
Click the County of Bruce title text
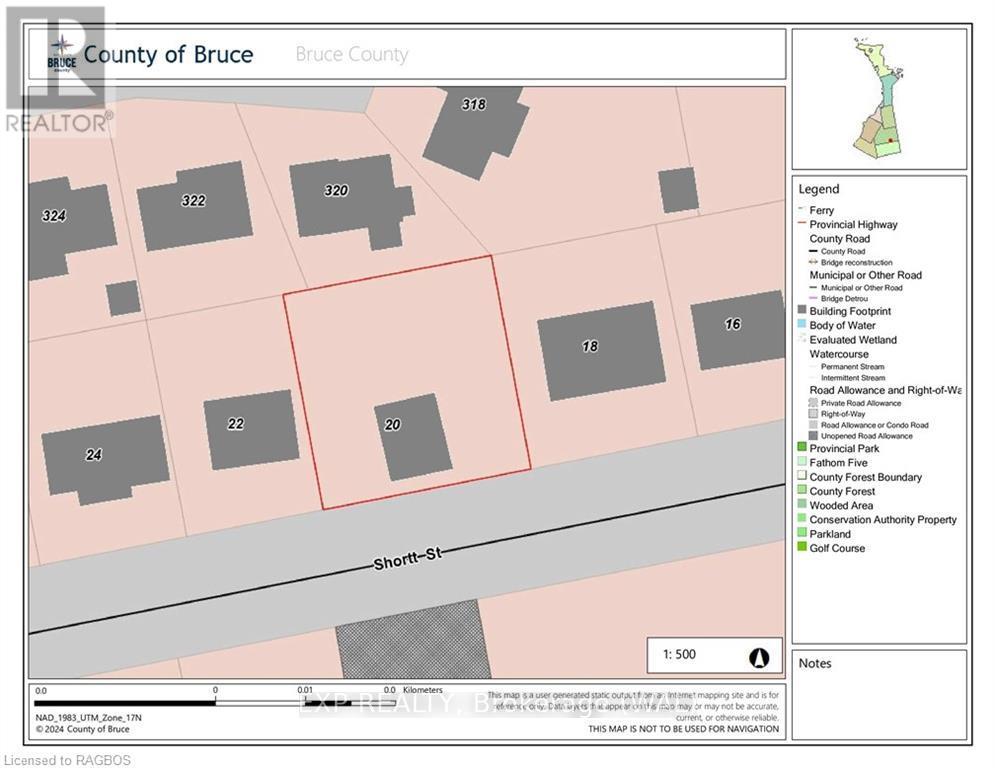[x=168, y=54]
